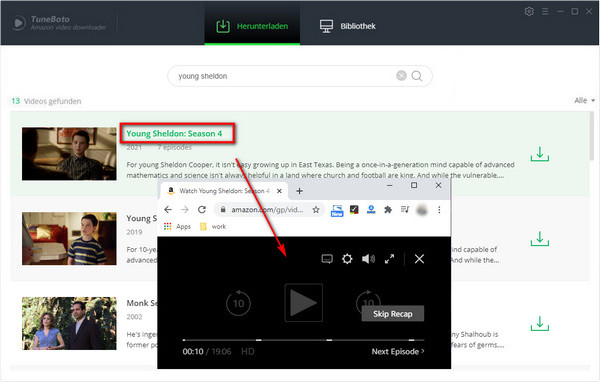Click the 2019 Young Sheldon thumbnail
This screenshot has height=382, width=600.
click(69, 238)
